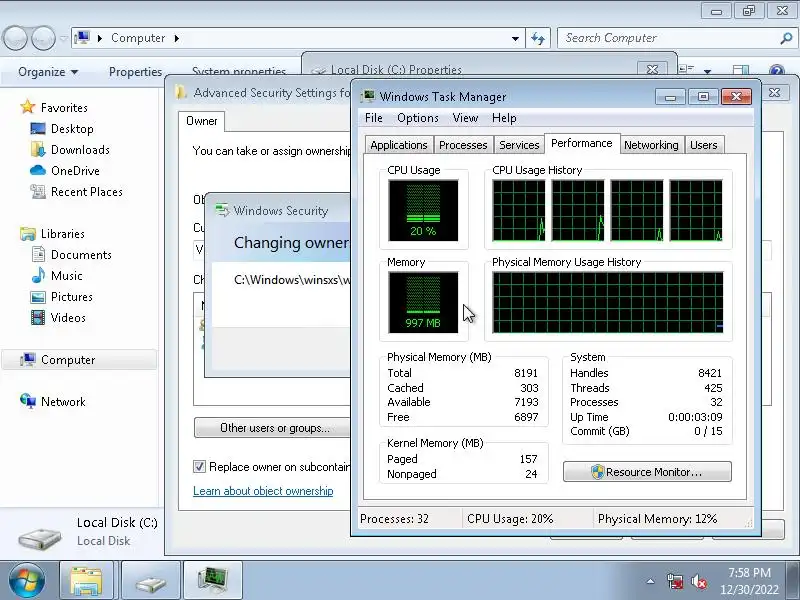This screenshot has width=800, height=600.
Task: Open the Applications tab in Task Manager
Action: click(x=399, y=145)
